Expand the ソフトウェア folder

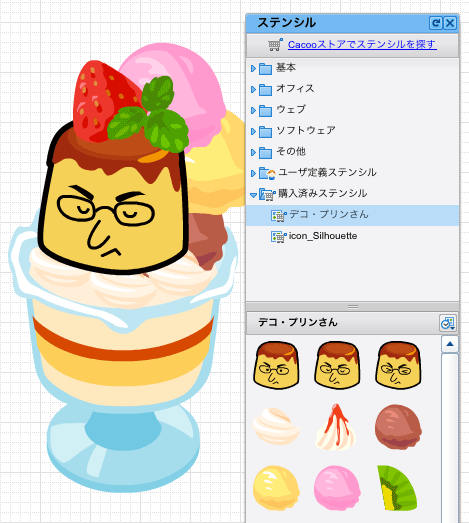click(x=253, y=131)
